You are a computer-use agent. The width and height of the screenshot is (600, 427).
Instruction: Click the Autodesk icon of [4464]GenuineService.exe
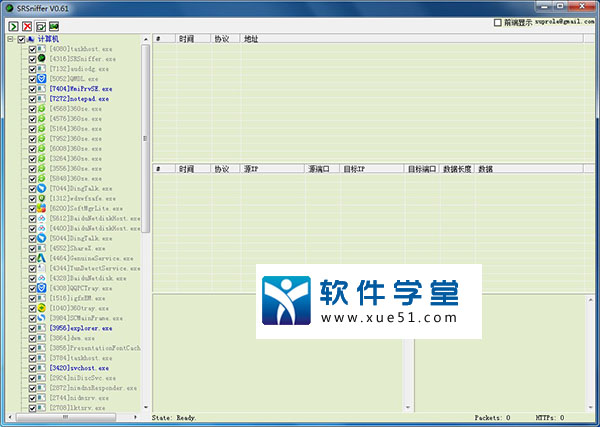(42, 258)
